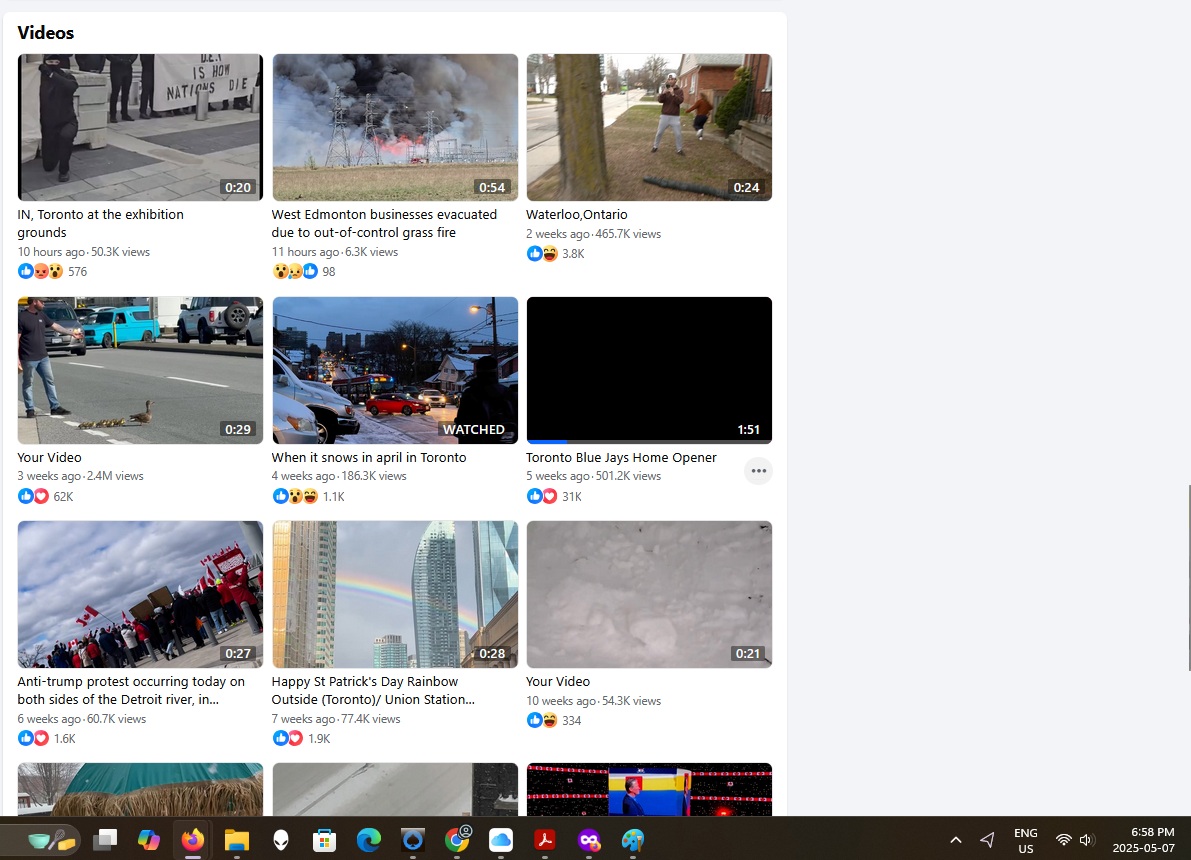Screen dimensions: 1191x860
Task: Open West Edmonton businesses evacuated video title
Action: click(x=384, y=223)
